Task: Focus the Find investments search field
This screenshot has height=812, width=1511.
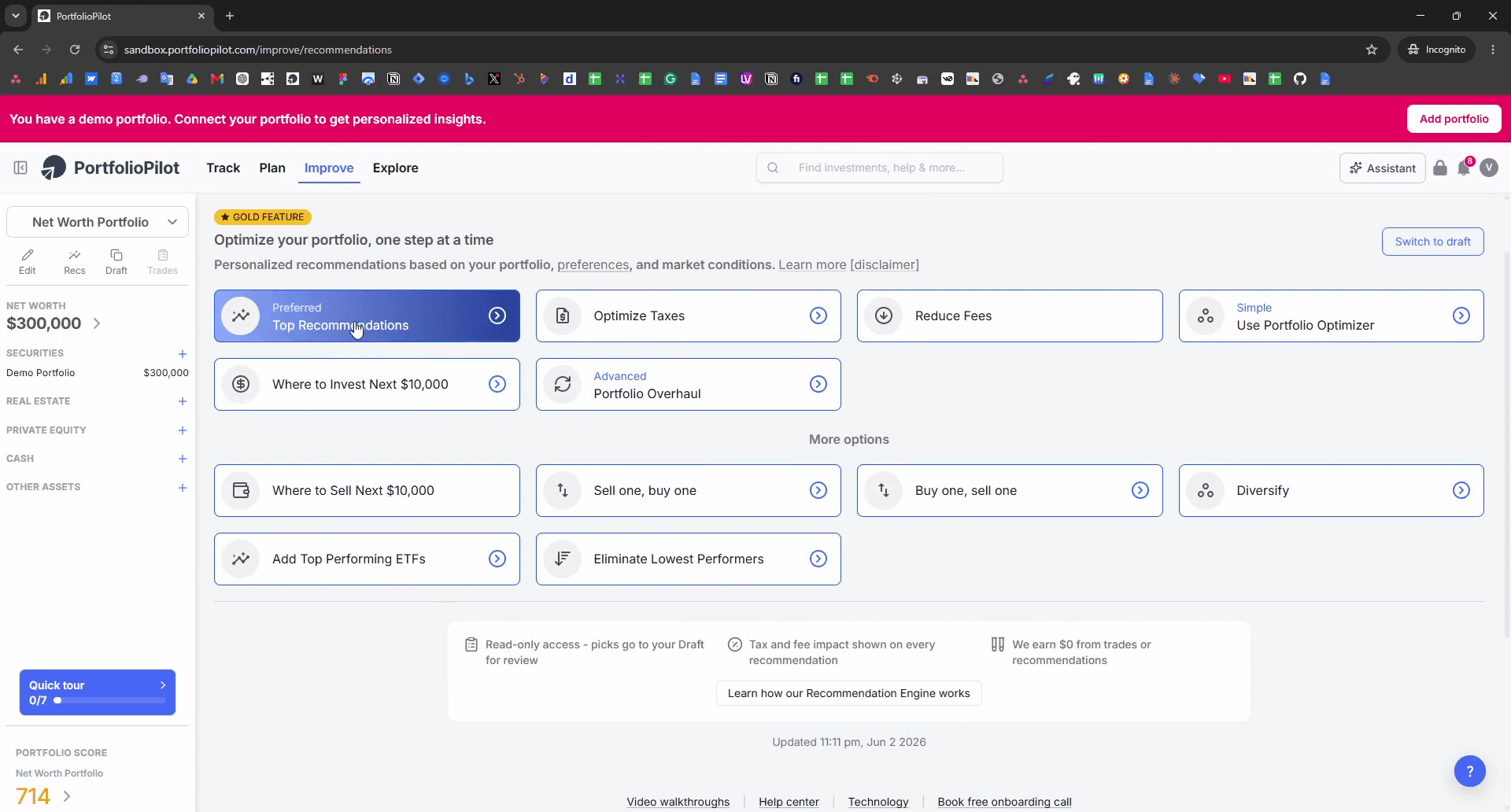Action: 880,168
